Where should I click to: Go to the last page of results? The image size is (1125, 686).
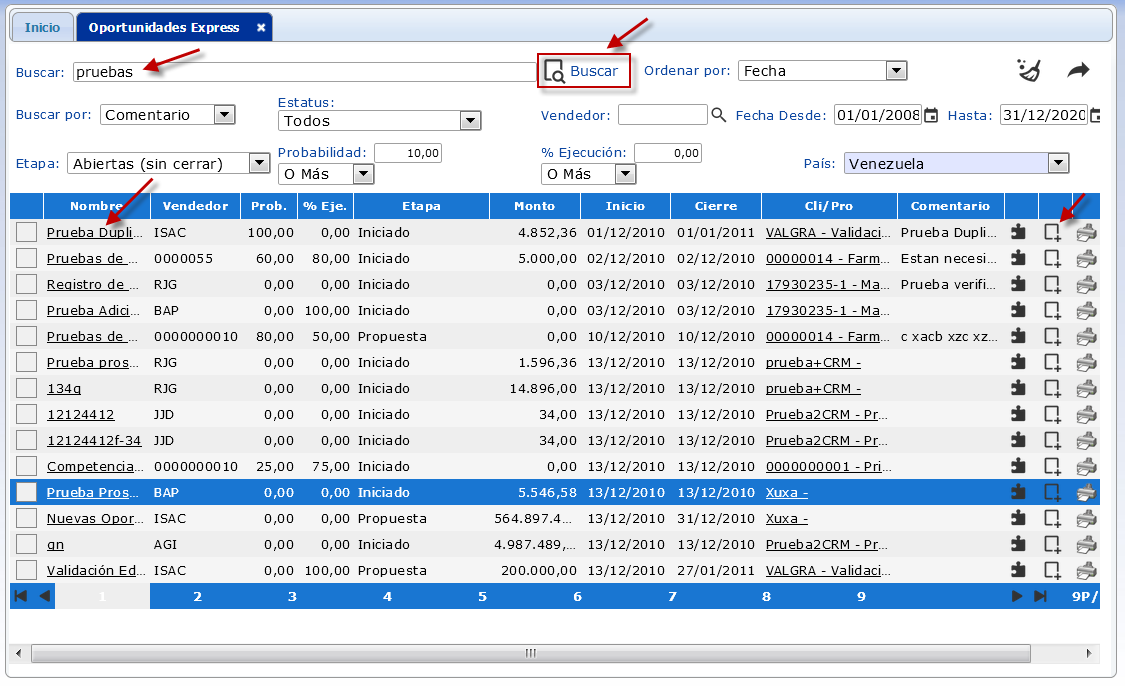coord(1040,597)
